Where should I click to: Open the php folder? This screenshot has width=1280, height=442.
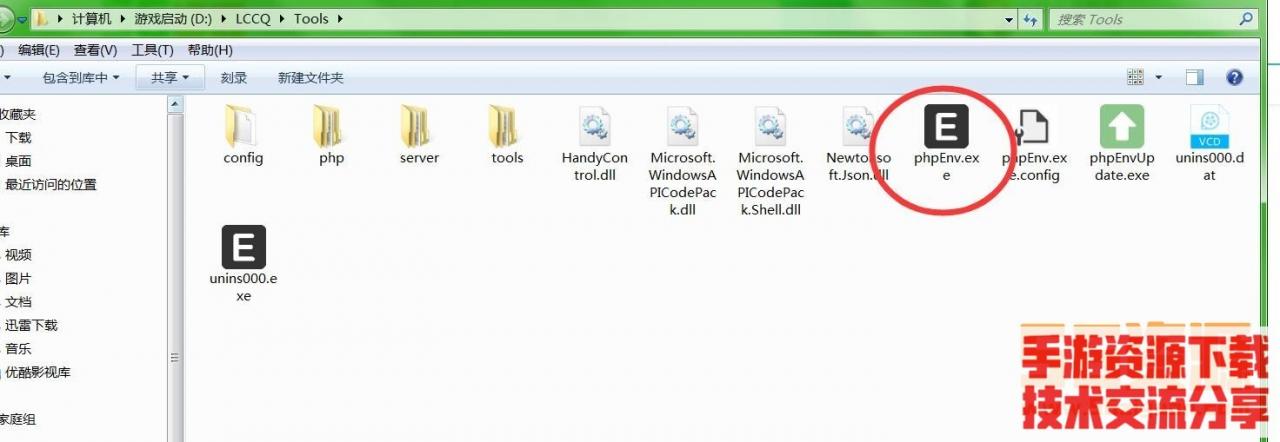pos(331,128)
